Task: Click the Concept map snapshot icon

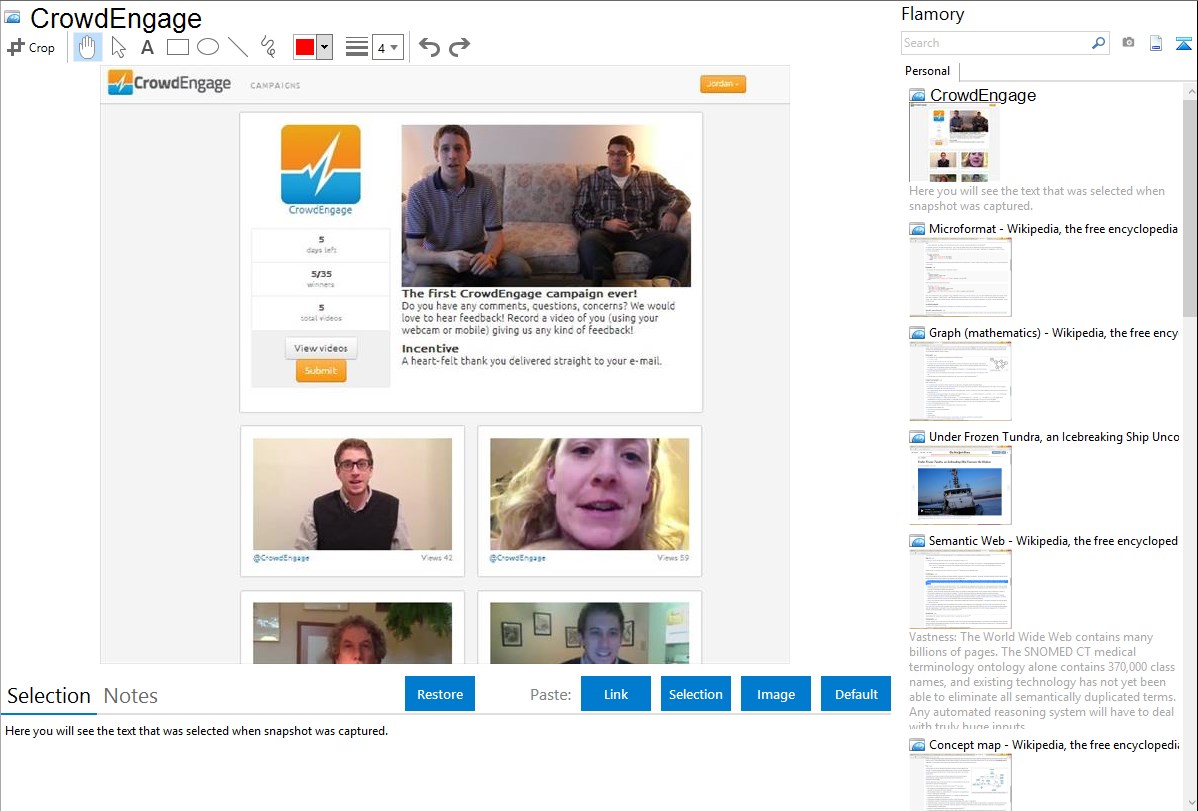Action: pyautogui.click(x=917, y=744)
